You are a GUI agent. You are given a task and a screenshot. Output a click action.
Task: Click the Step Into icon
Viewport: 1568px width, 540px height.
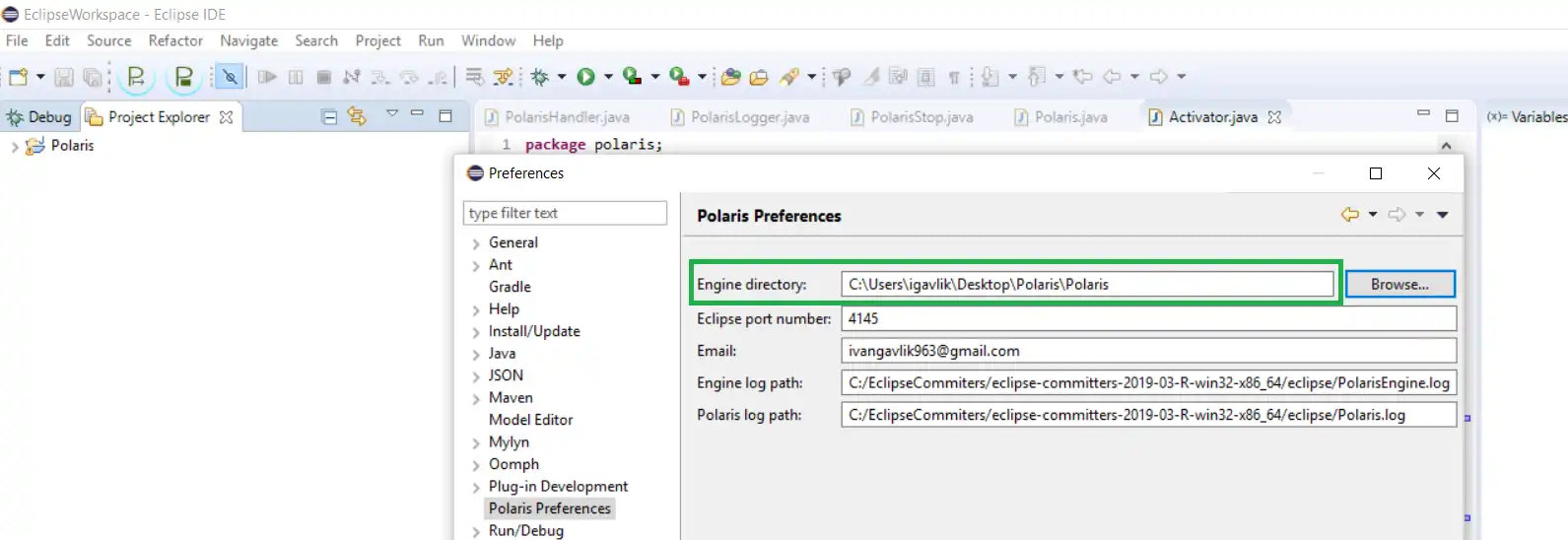pyautogui.click(x=380, y=77)
